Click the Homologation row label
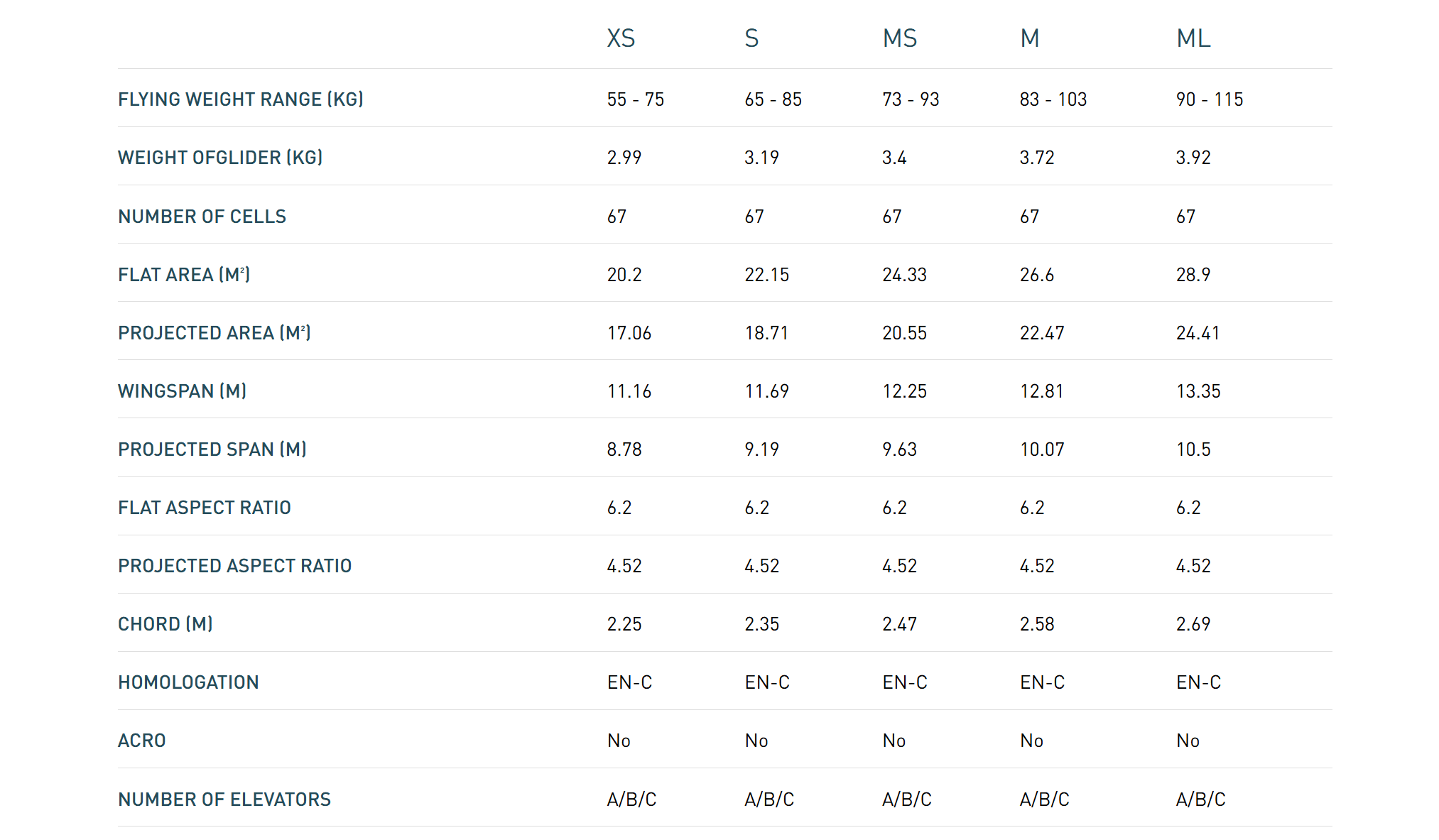 [x=188, y=682]
